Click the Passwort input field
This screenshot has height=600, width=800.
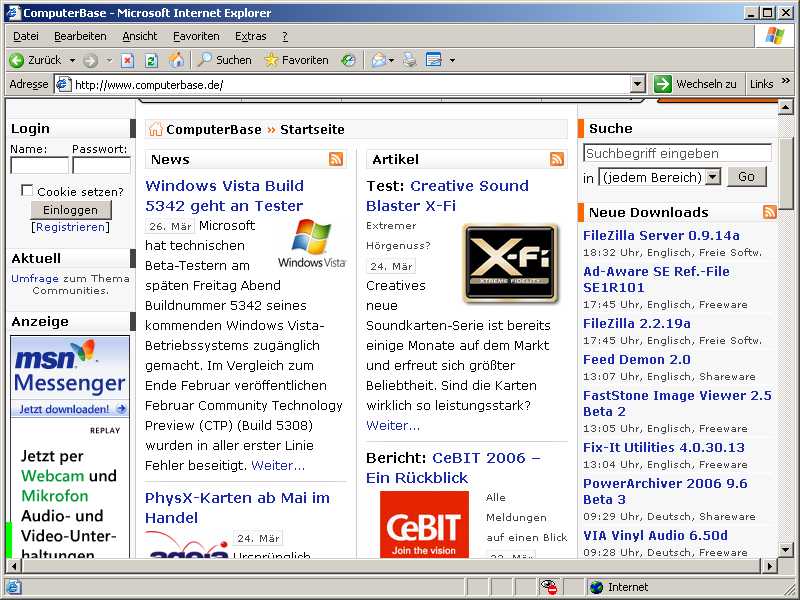point(101,165)
